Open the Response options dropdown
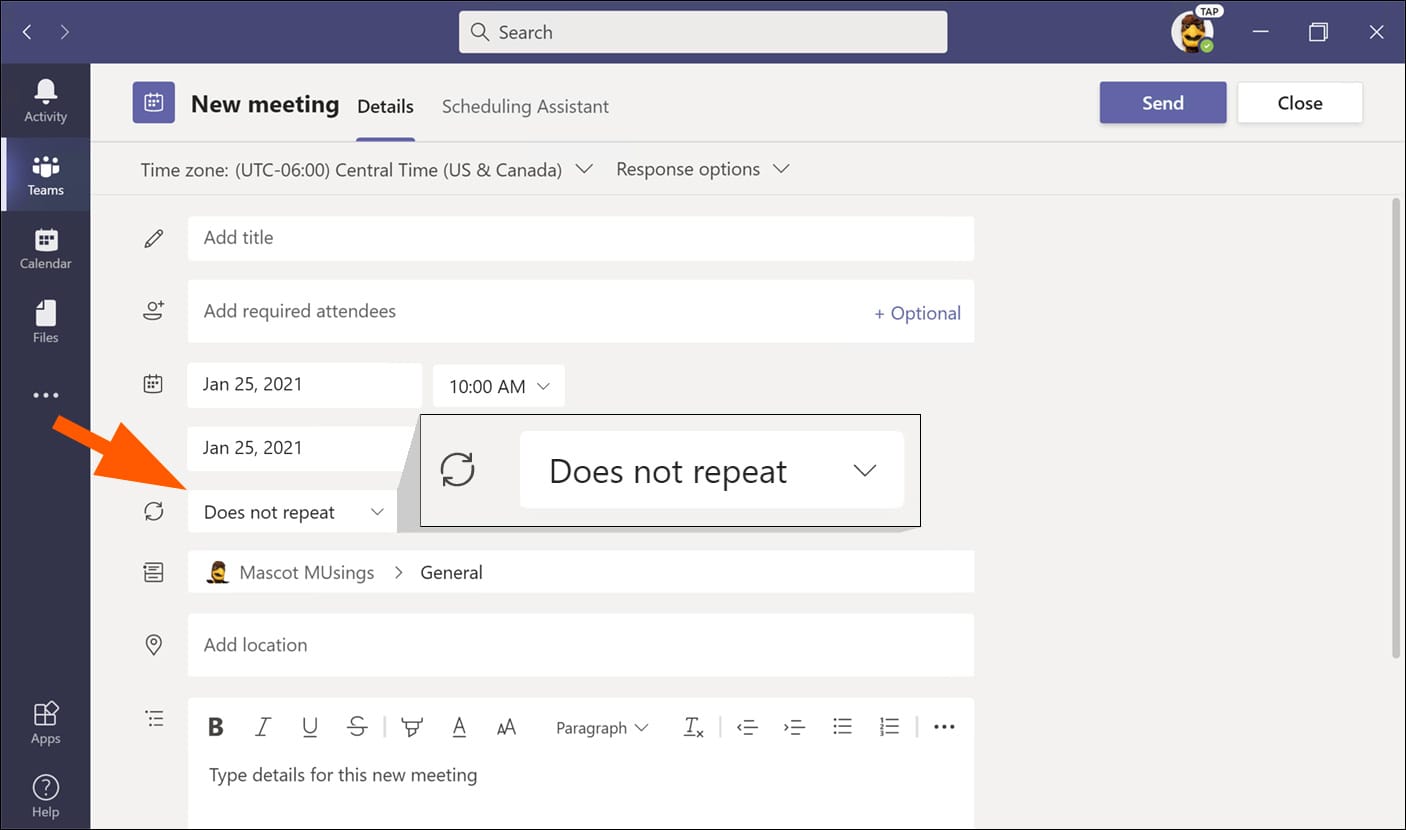 coord(702,169)
